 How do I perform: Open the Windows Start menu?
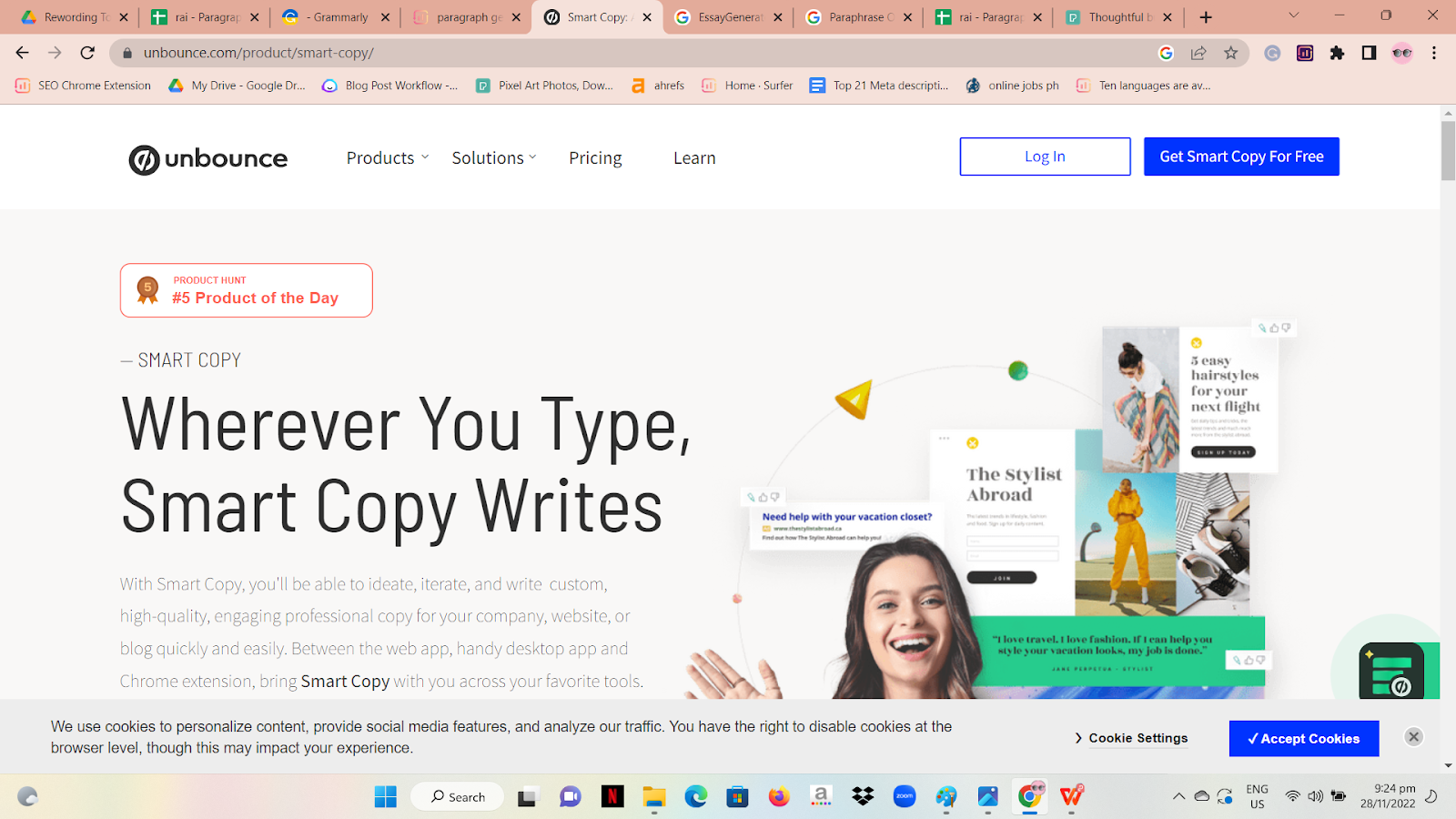[x=386, y=797]
